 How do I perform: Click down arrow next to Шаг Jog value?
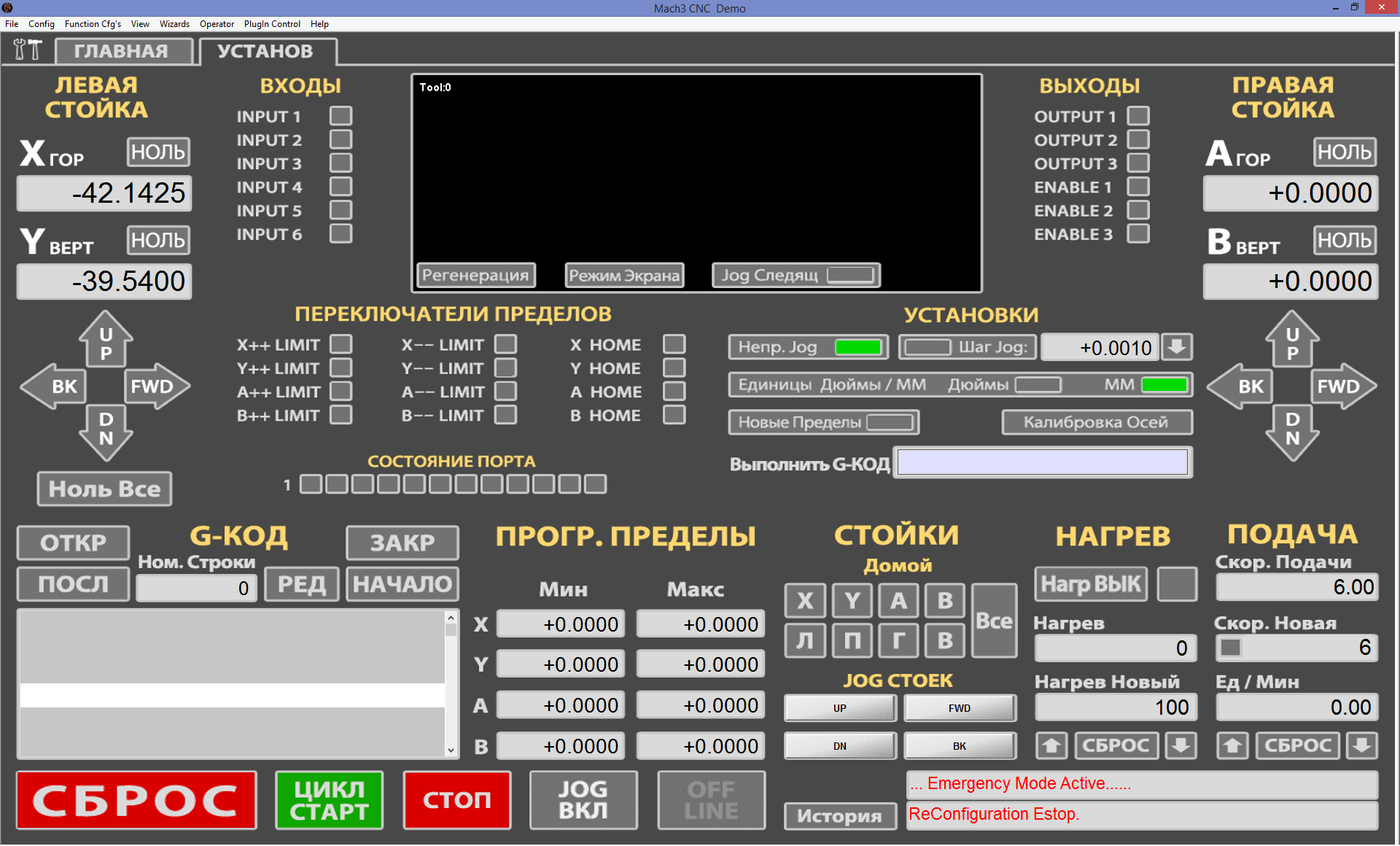[1176, 347]
